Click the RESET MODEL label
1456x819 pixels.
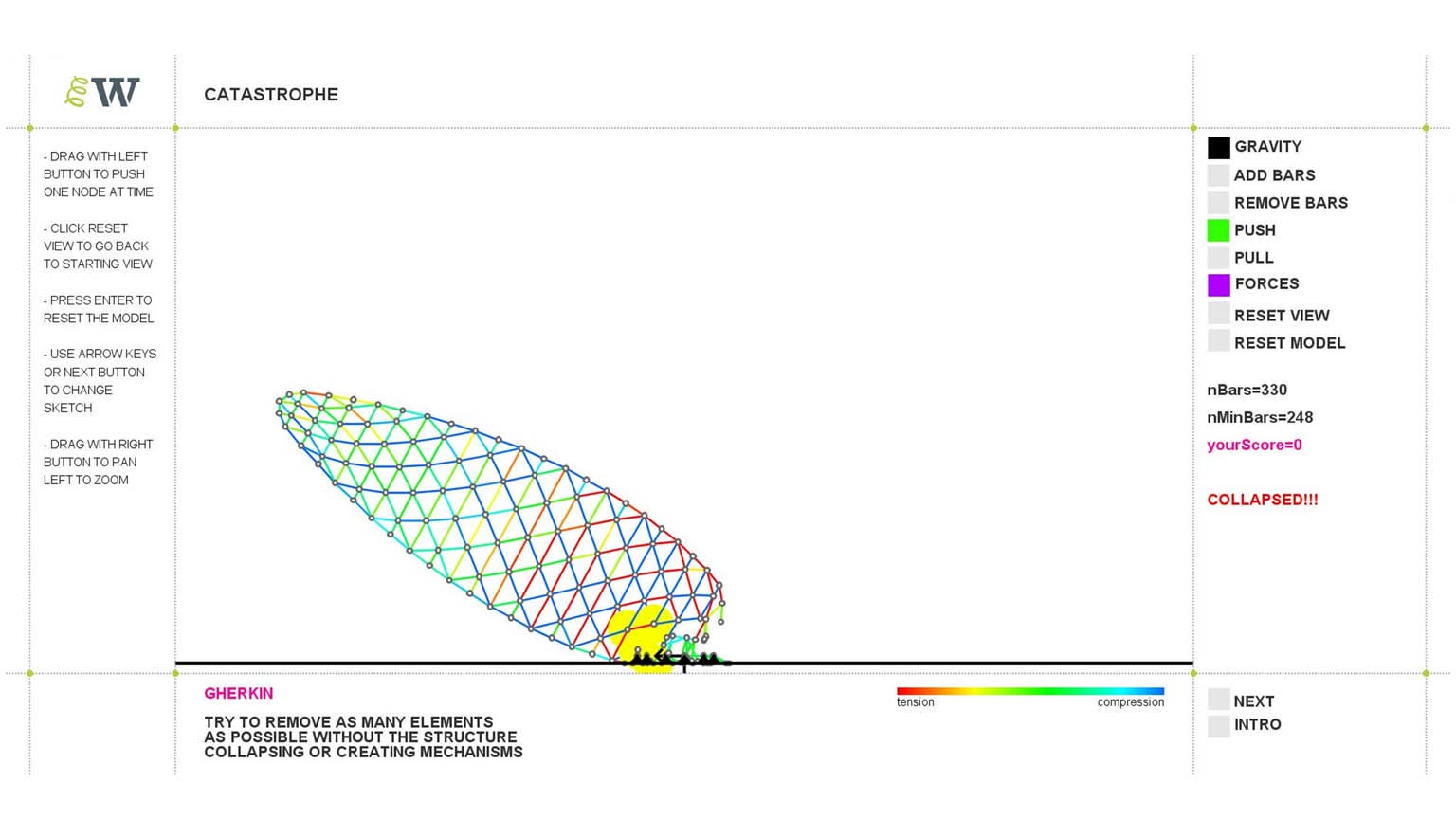click(x=1289, y=343)
